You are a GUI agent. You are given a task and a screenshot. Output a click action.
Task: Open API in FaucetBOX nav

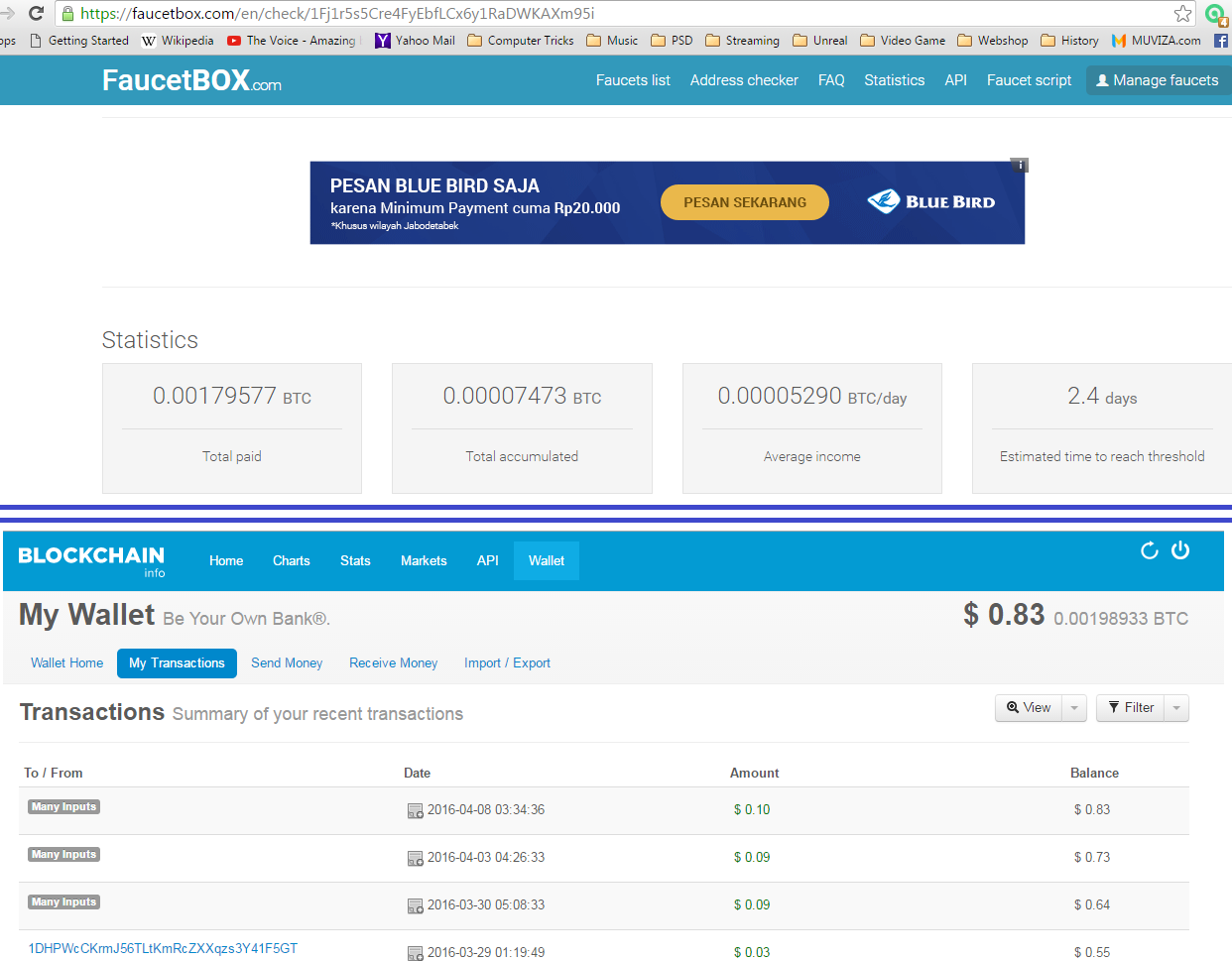(x=955, y=80)
